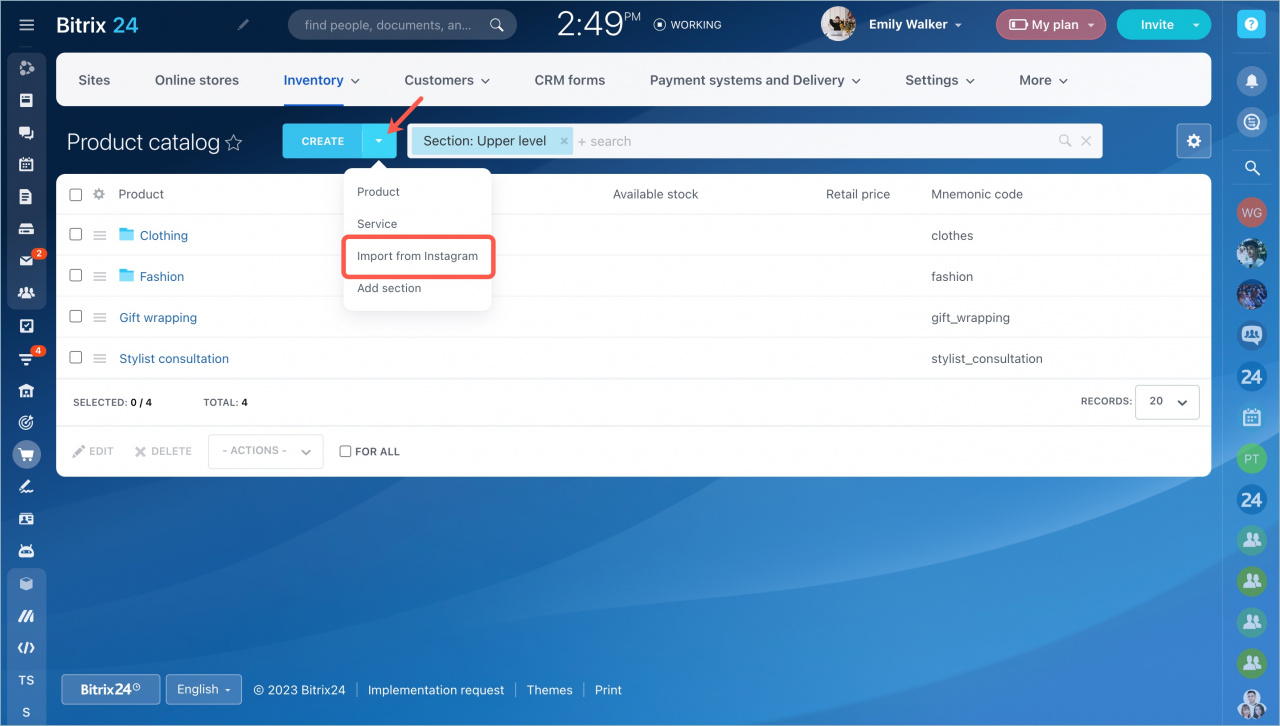Click the help question mark icon
1280x726 pixels.
point(1252,26)
